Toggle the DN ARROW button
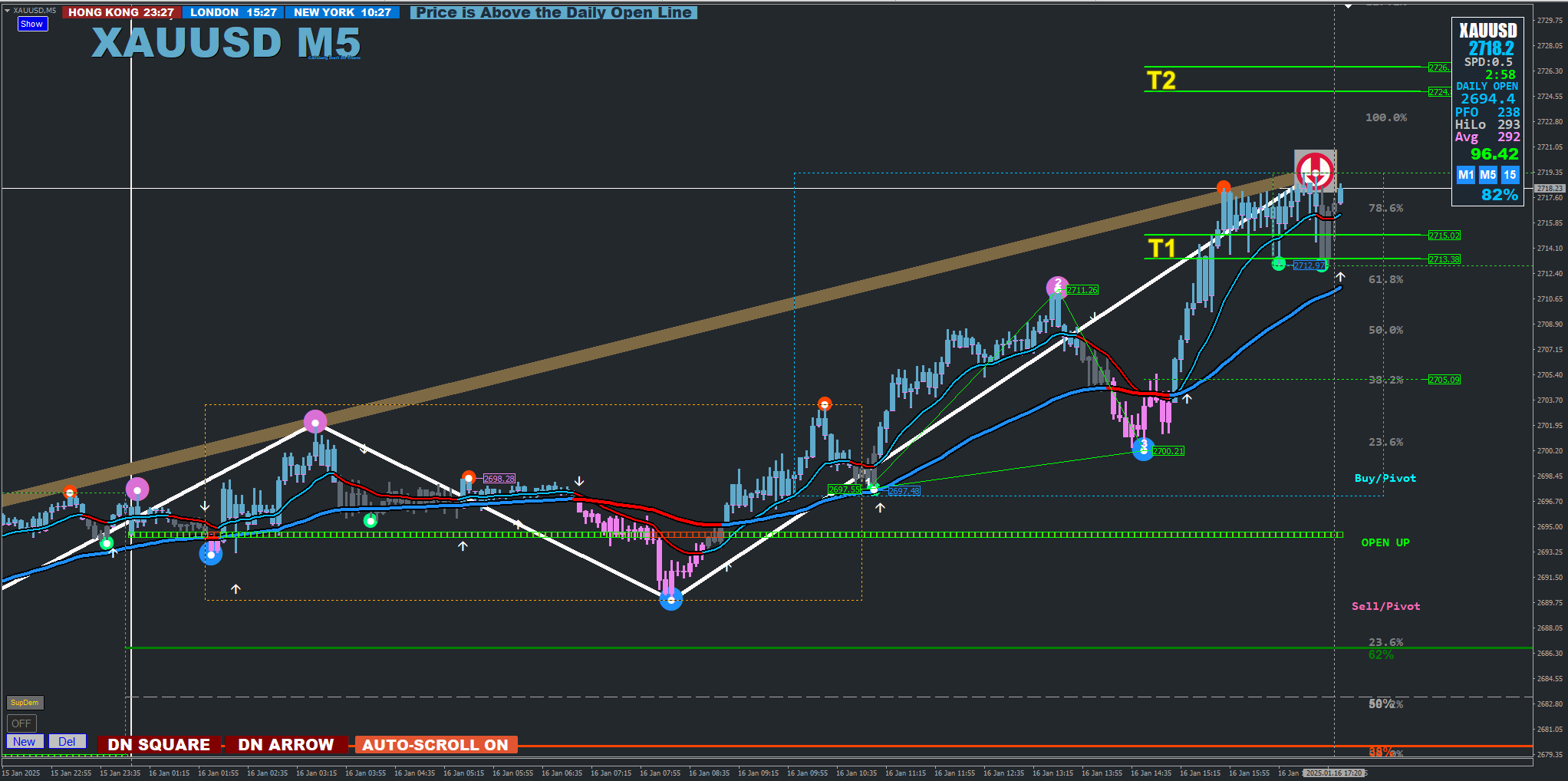Viewport: 1568px width, 781px height. pyautogui.click(x=286, y=745)
